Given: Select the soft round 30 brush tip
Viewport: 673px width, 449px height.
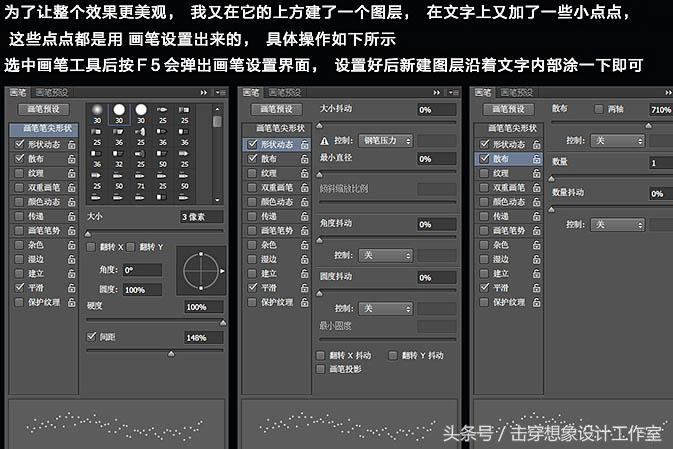Looking at the screenshot, I should coord(97,114).
